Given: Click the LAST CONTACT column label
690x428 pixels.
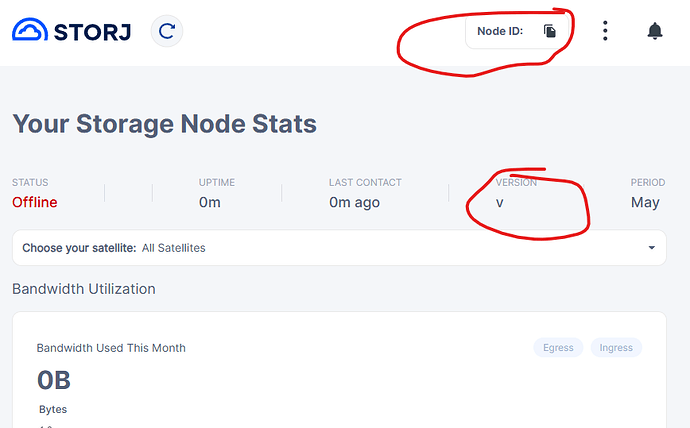Looking at the screenshot, I should 365,183.
